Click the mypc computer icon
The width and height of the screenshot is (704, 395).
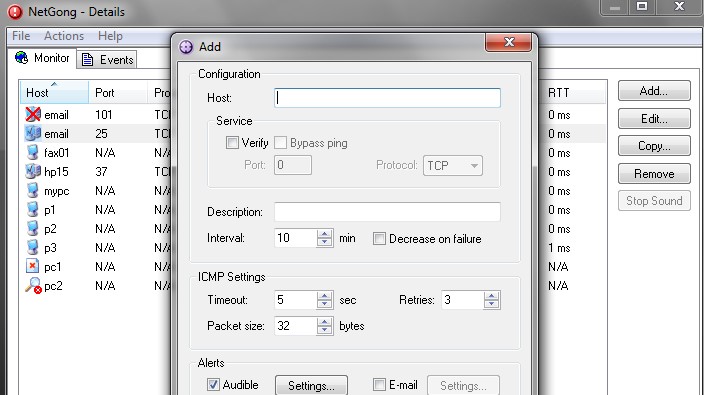[32, 190]
